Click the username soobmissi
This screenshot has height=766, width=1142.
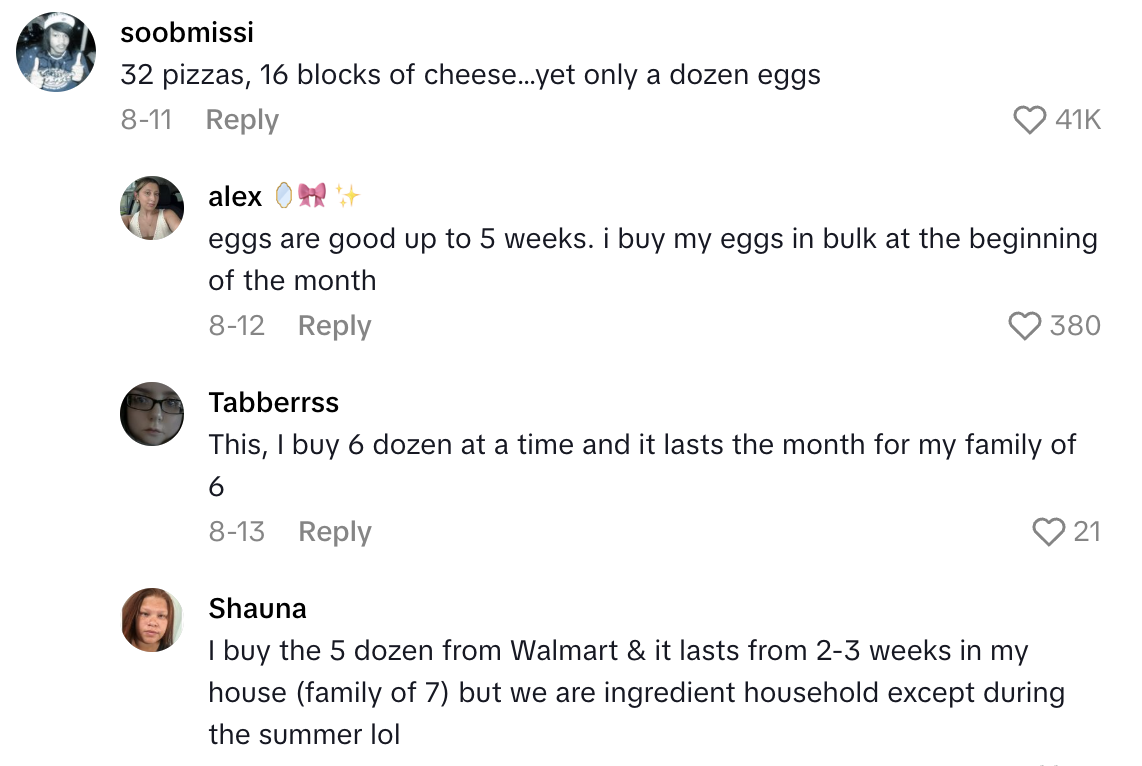click(x=186, y=32)
